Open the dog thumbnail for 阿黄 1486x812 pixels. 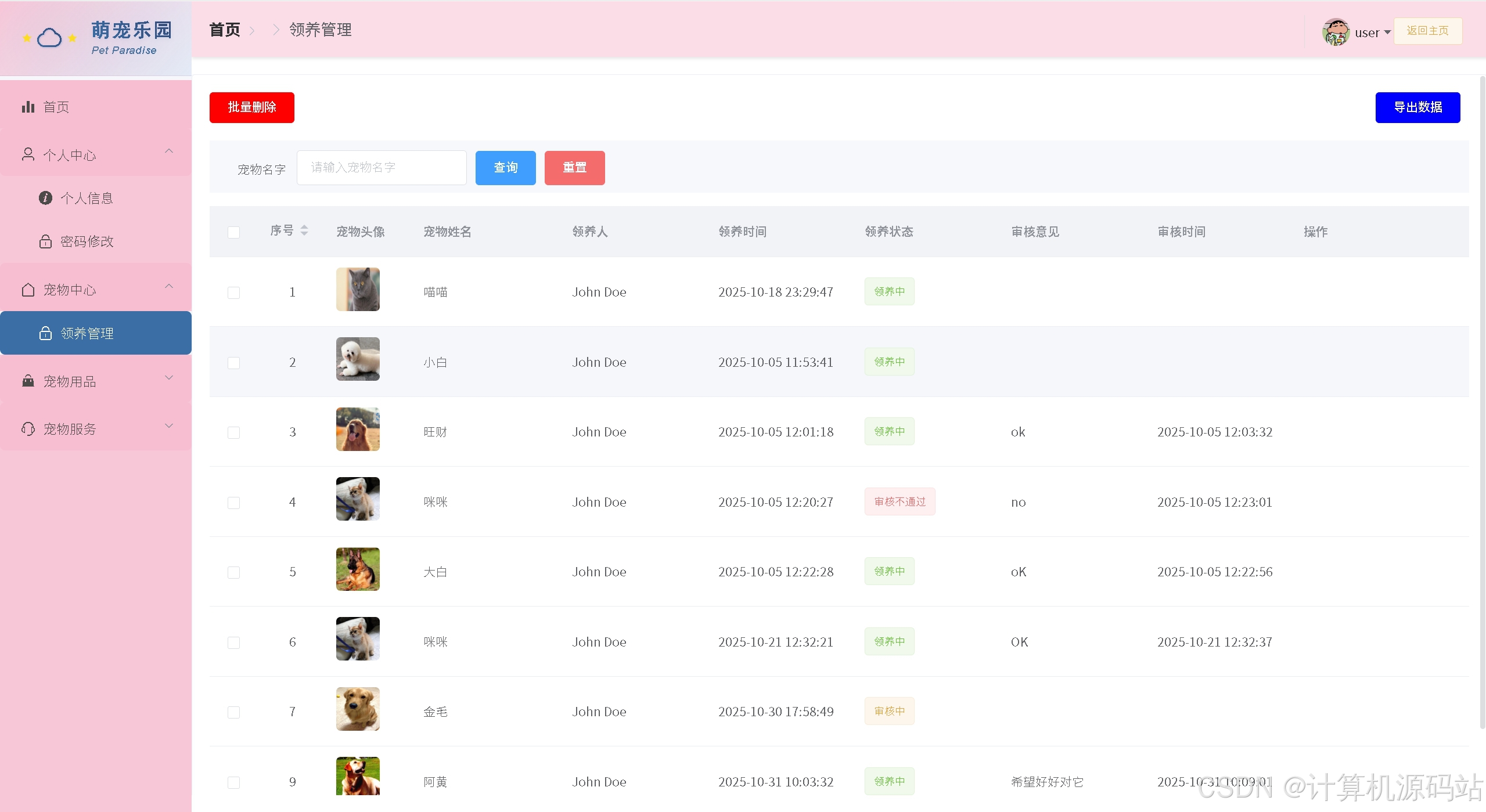point(358,776)
